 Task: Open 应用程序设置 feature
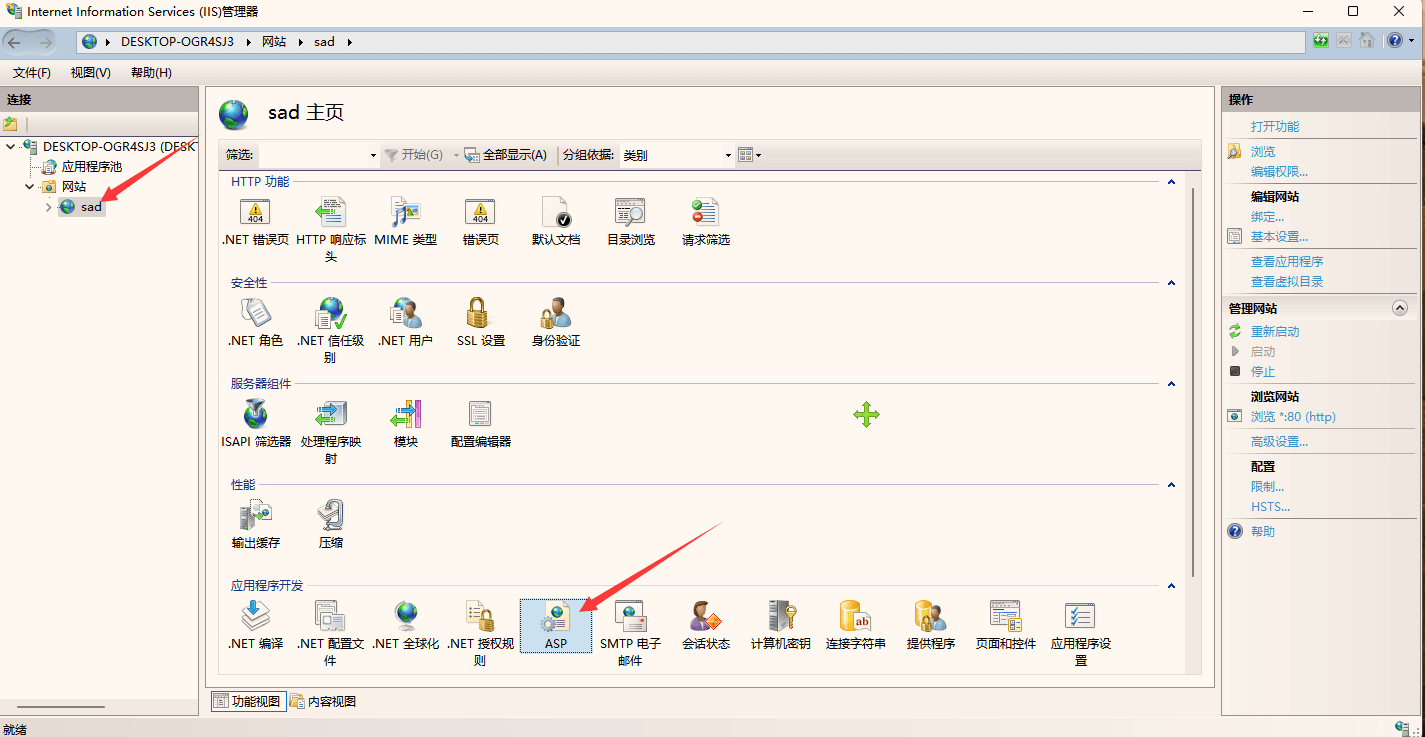[1081, 634]
